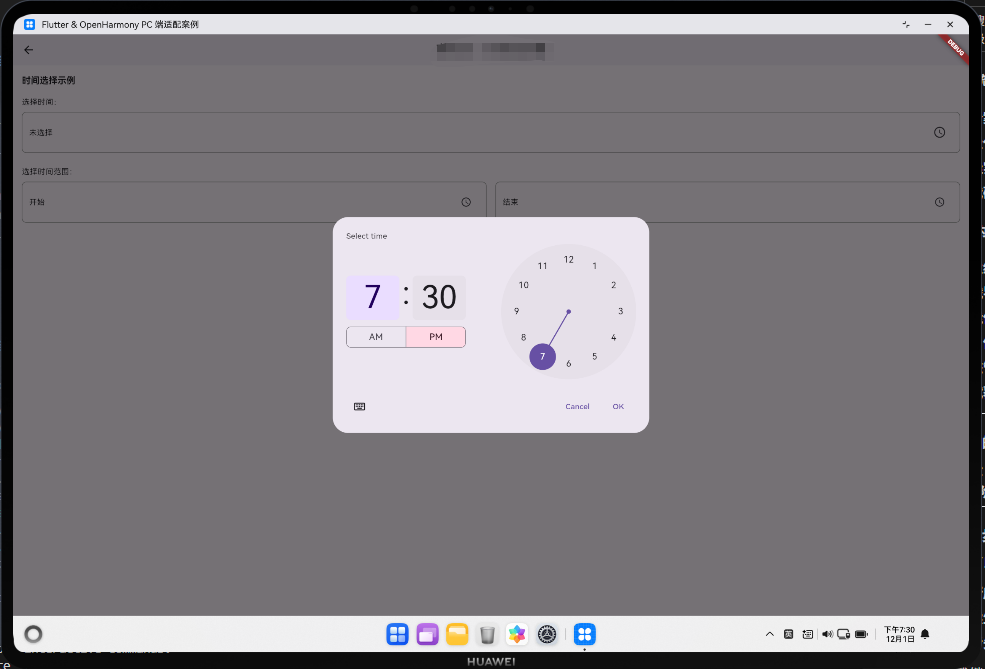Screen dimensions: 985x669
Task: Pick 4 on the clock dial
Action: pos(614,337)
